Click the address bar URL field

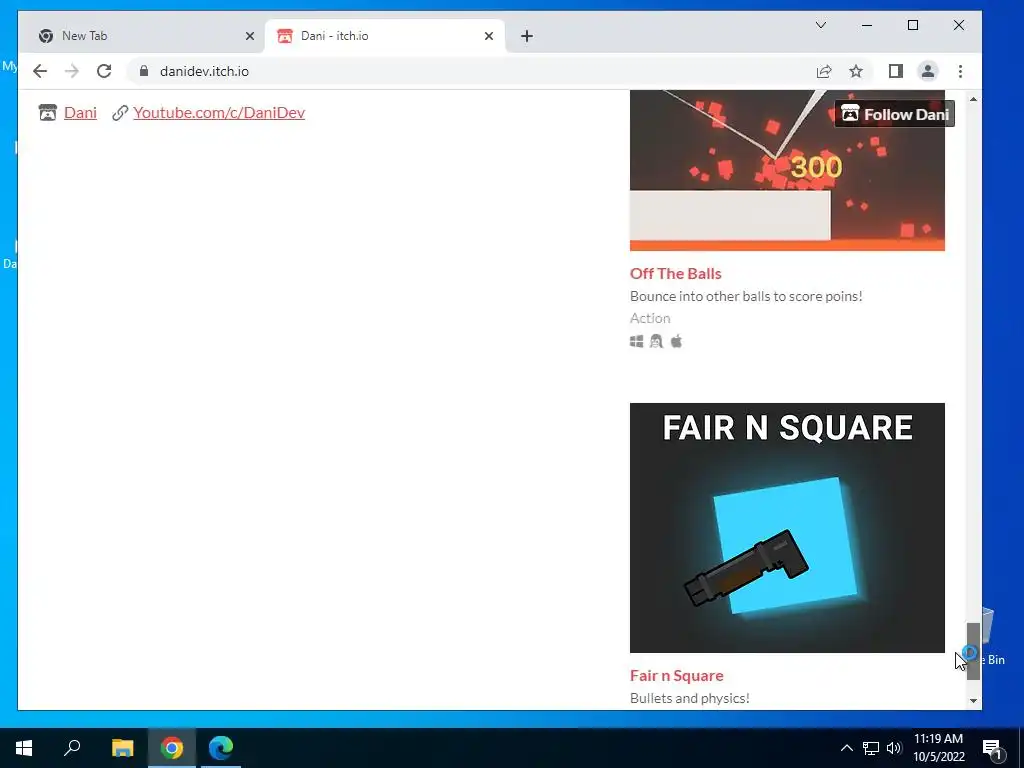(483, 71)
